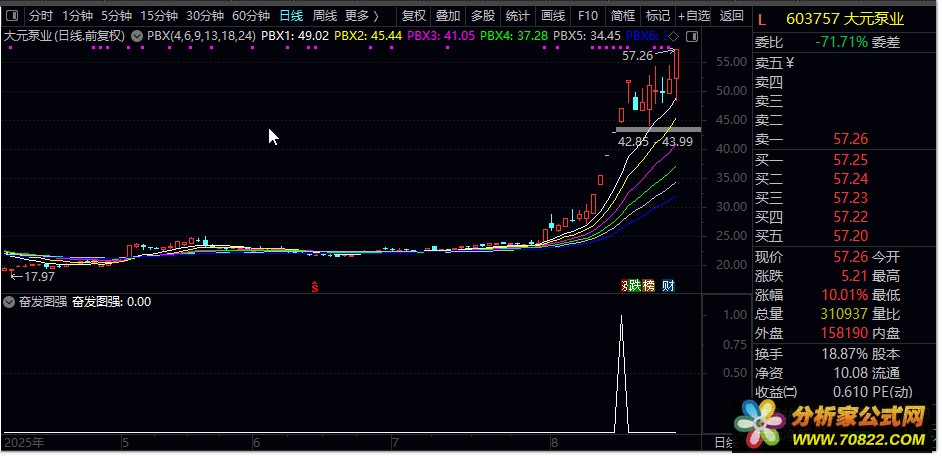Click the 大元泵业(日线.前复权) chart title

pos(64,36)
